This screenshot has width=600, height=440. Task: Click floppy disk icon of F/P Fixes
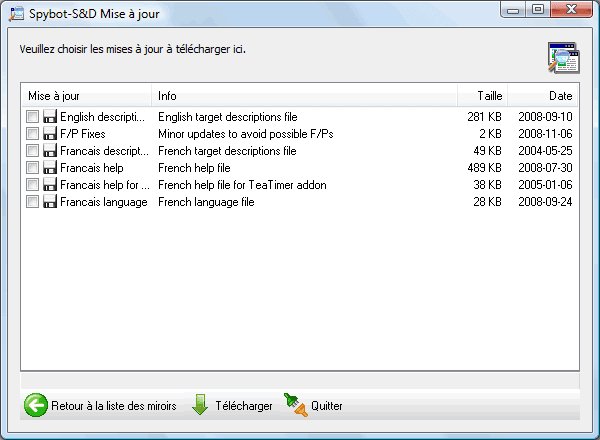coord(50,134)
